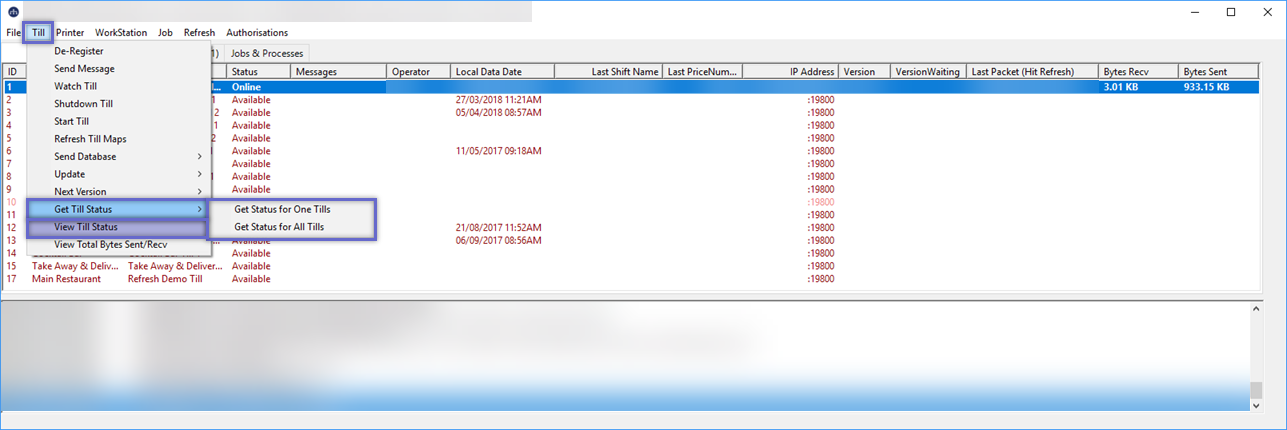Switch to Jobs & Processes tab

267,53
